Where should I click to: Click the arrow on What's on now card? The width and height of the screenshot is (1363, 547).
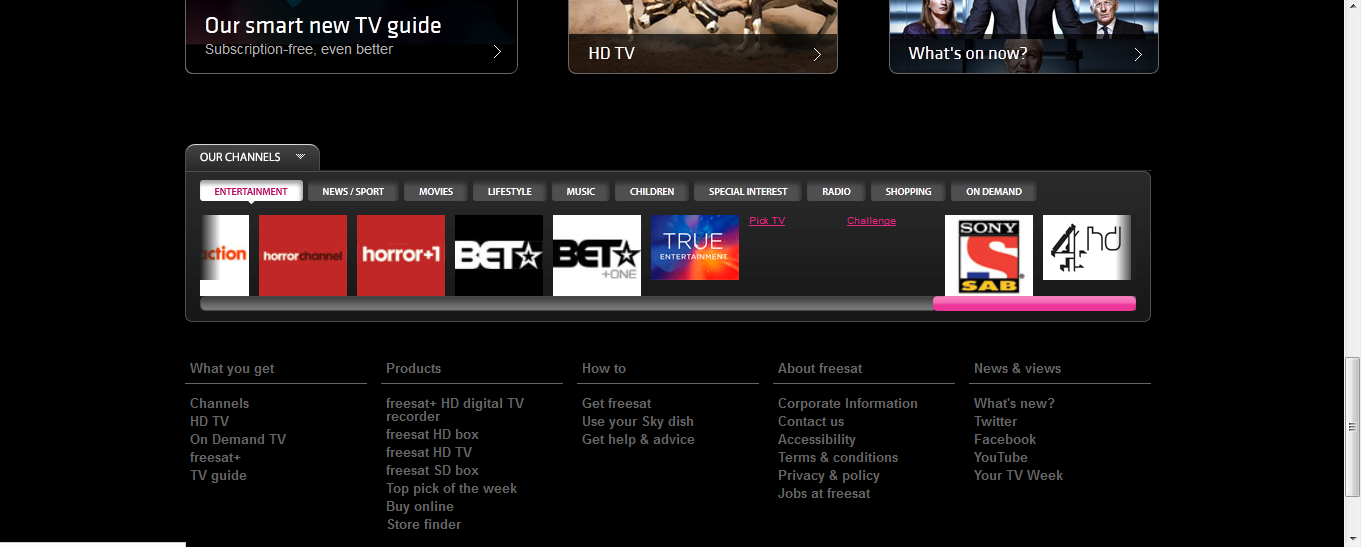coord(1138,54)
